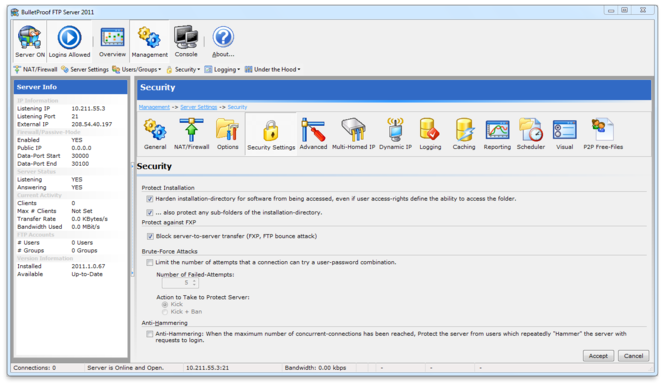
Task: Open the Reporting chart icon
Action: [x=497, y=130]
